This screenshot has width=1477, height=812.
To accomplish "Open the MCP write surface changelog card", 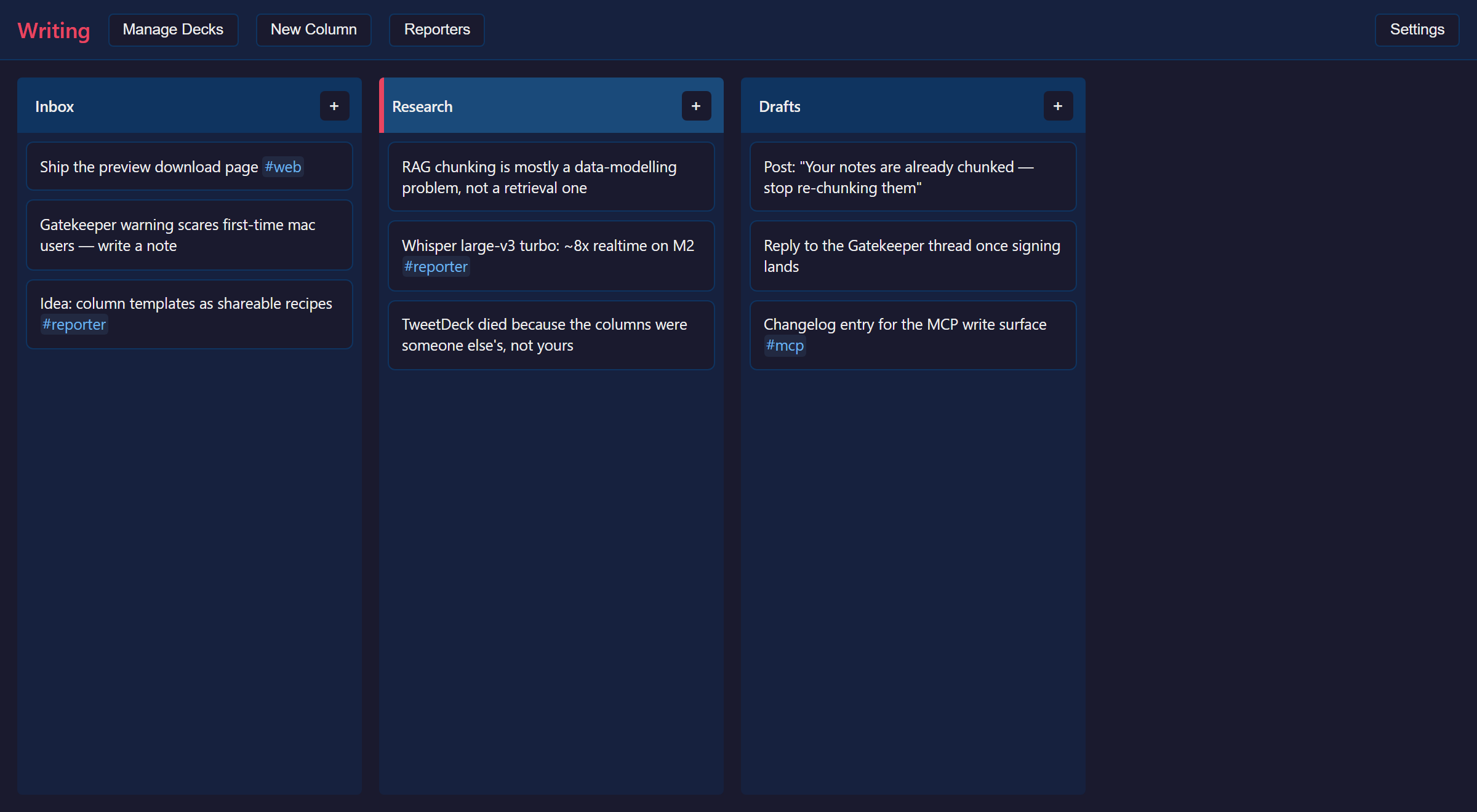I will pos(913,335).
